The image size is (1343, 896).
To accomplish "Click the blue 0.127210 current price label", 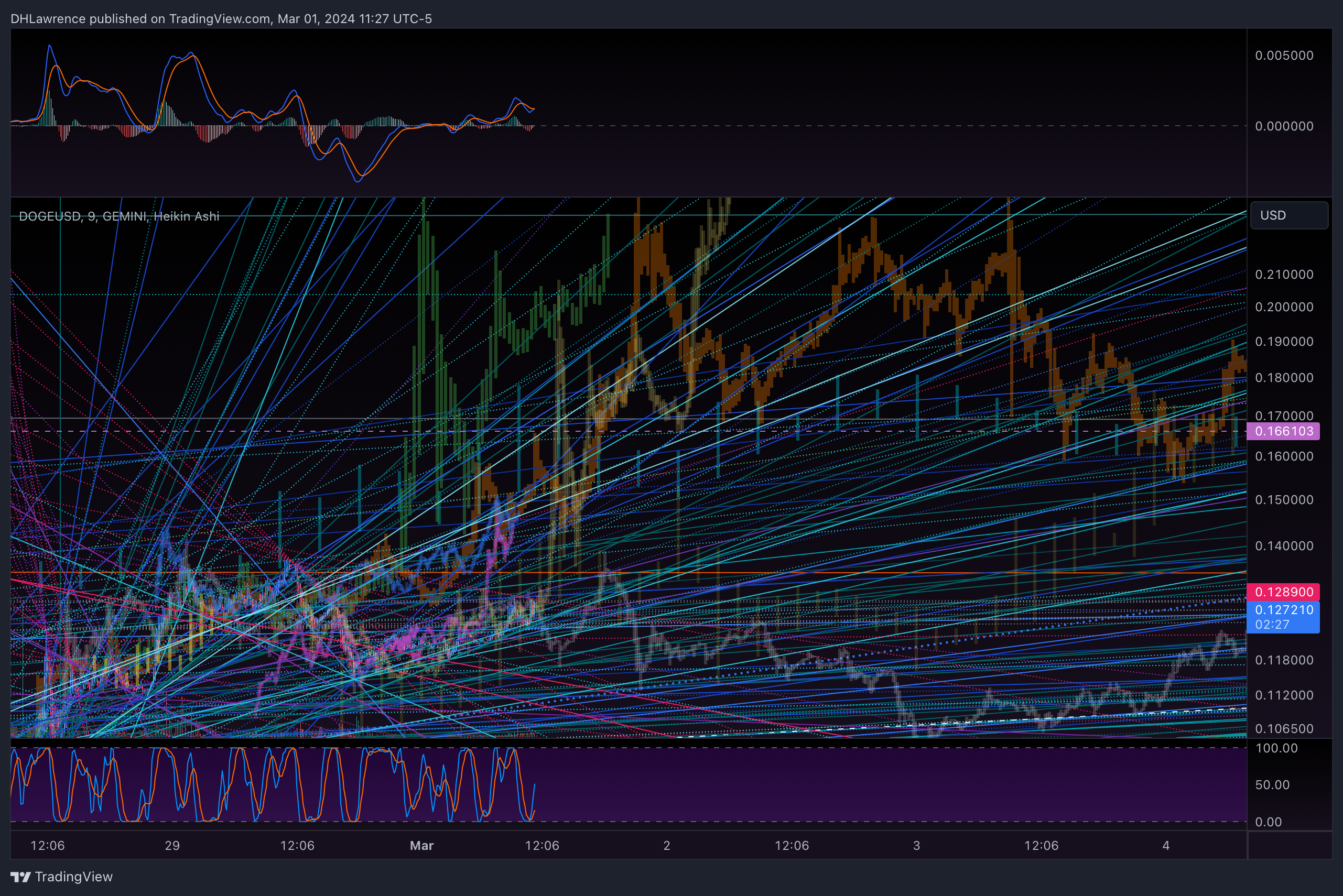I will click(x=1284, y=610).
